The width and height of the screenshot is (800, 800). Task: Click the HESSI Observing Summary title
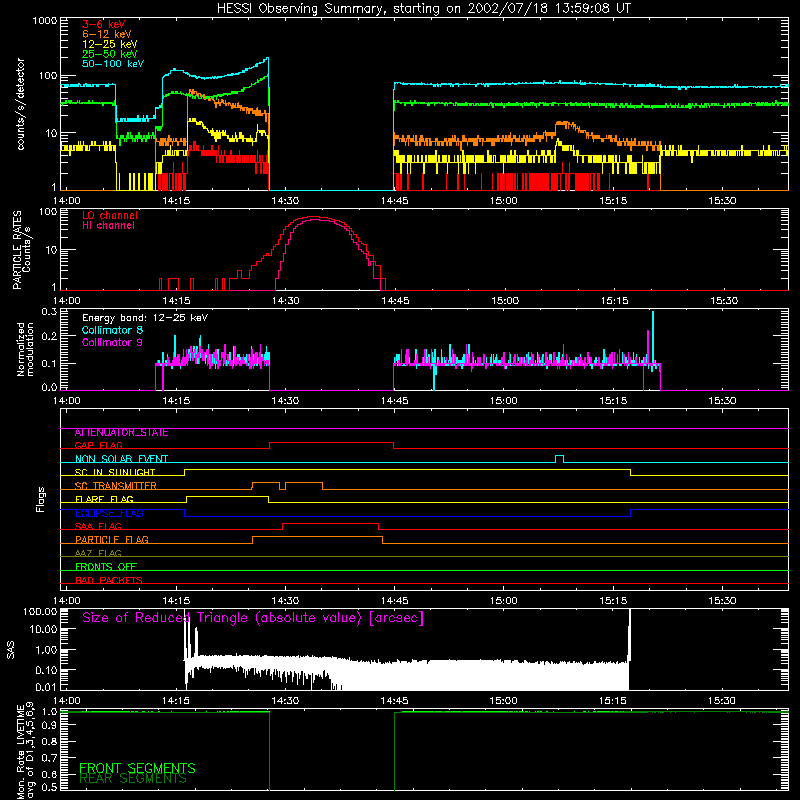[x=424, y=9]
